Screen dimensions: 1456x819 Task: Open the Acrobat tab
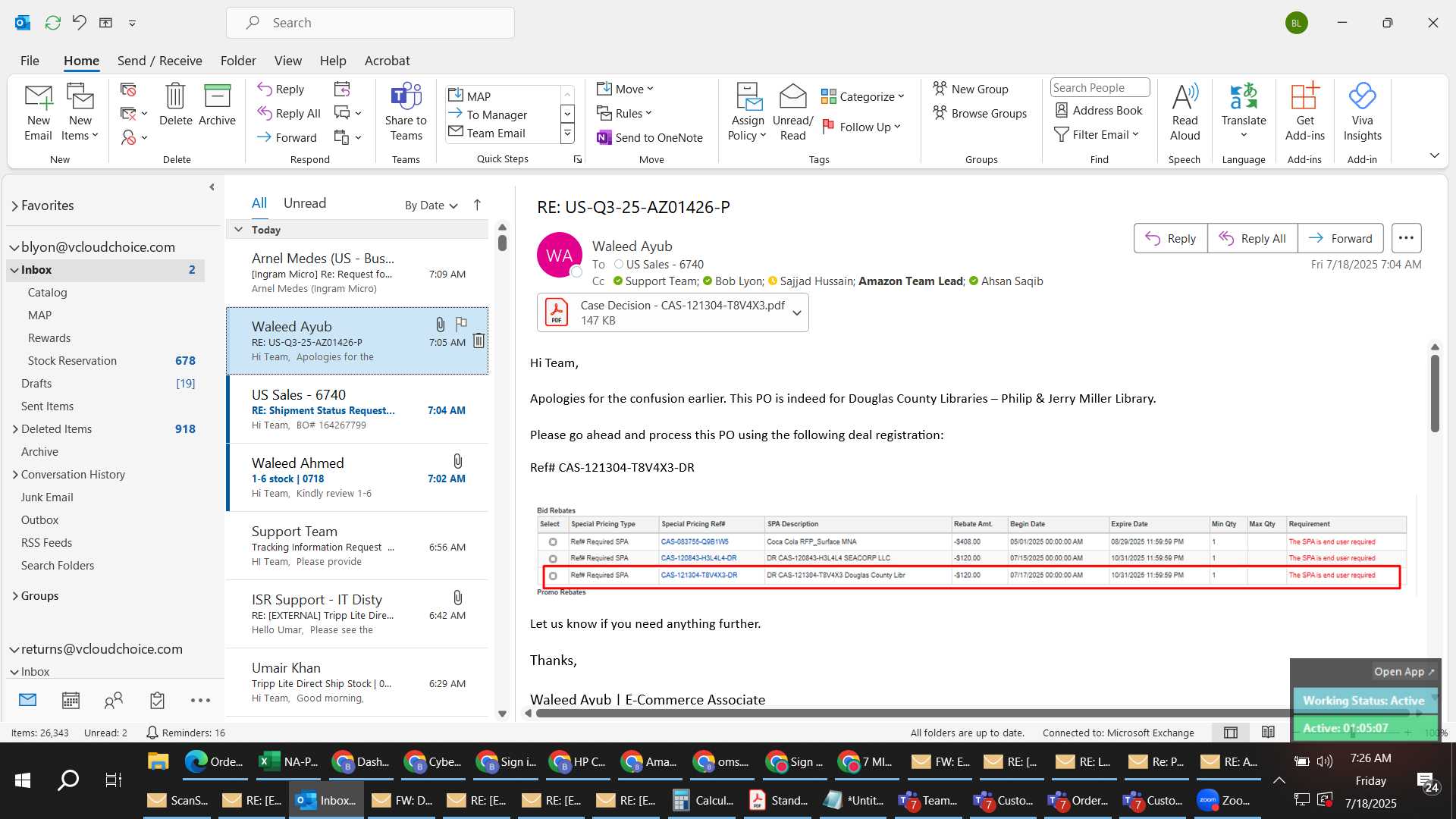tap(387, 61)
